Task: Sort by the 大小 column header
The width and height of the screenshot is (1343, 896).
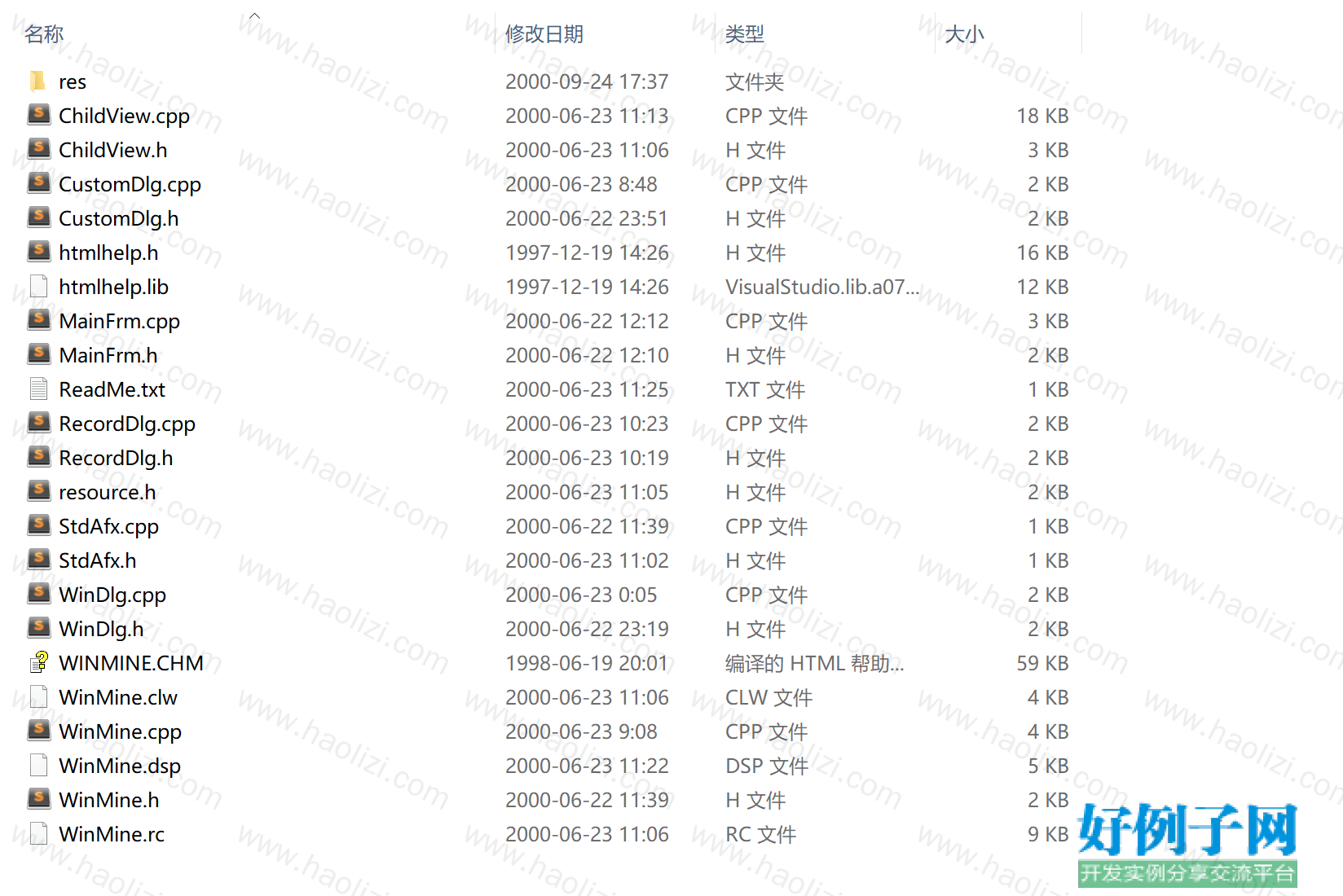Action: tap(964, 34)
